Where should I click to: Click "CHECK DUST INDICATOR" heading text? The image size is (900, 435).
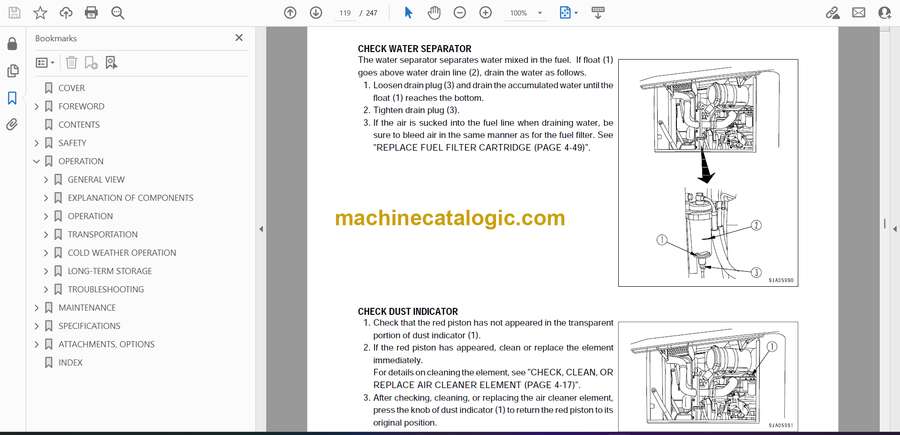[408, 312]
